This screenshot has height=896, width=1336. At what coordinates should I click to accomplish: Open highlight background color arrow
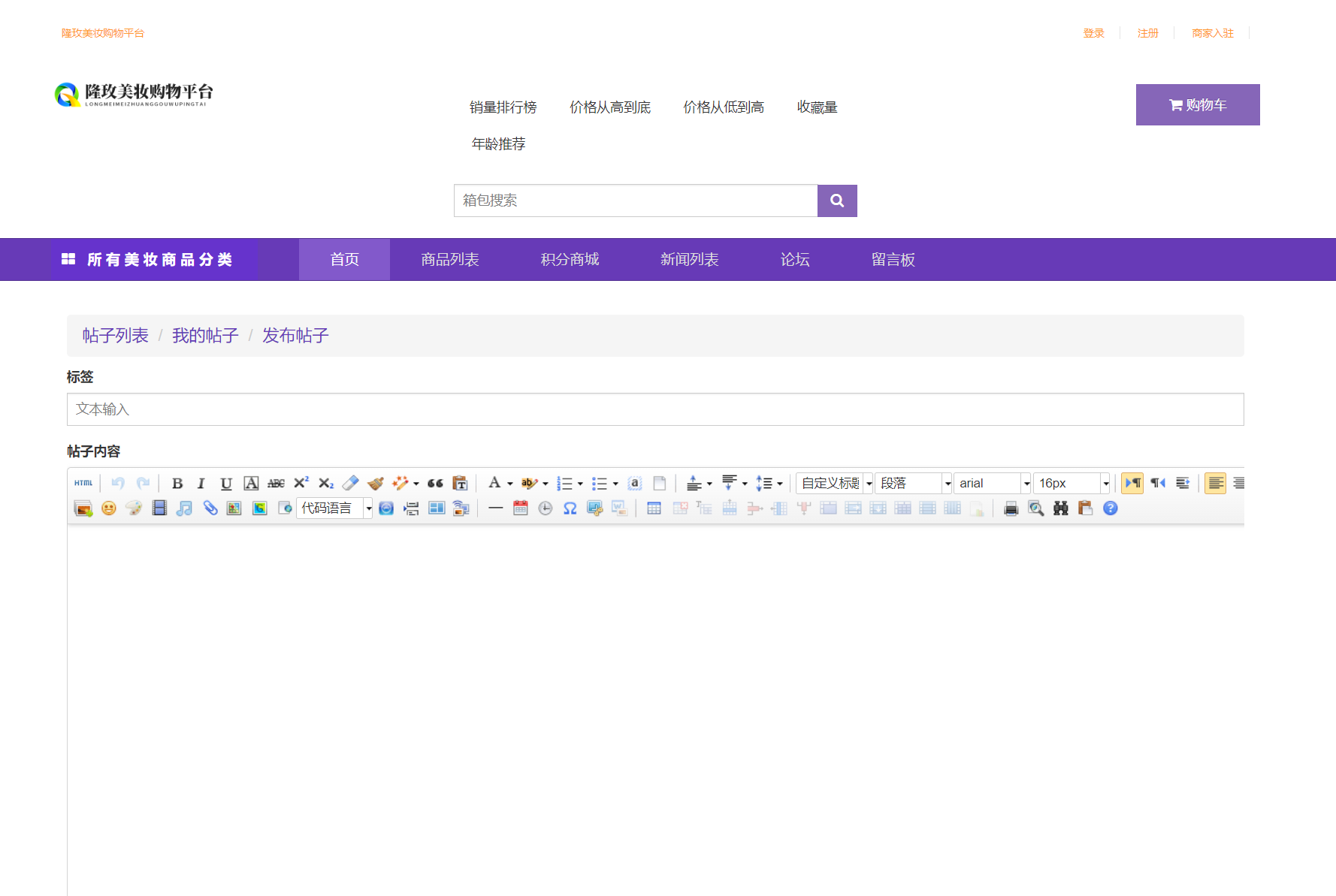pyautogui.click(x=546, y=484)
